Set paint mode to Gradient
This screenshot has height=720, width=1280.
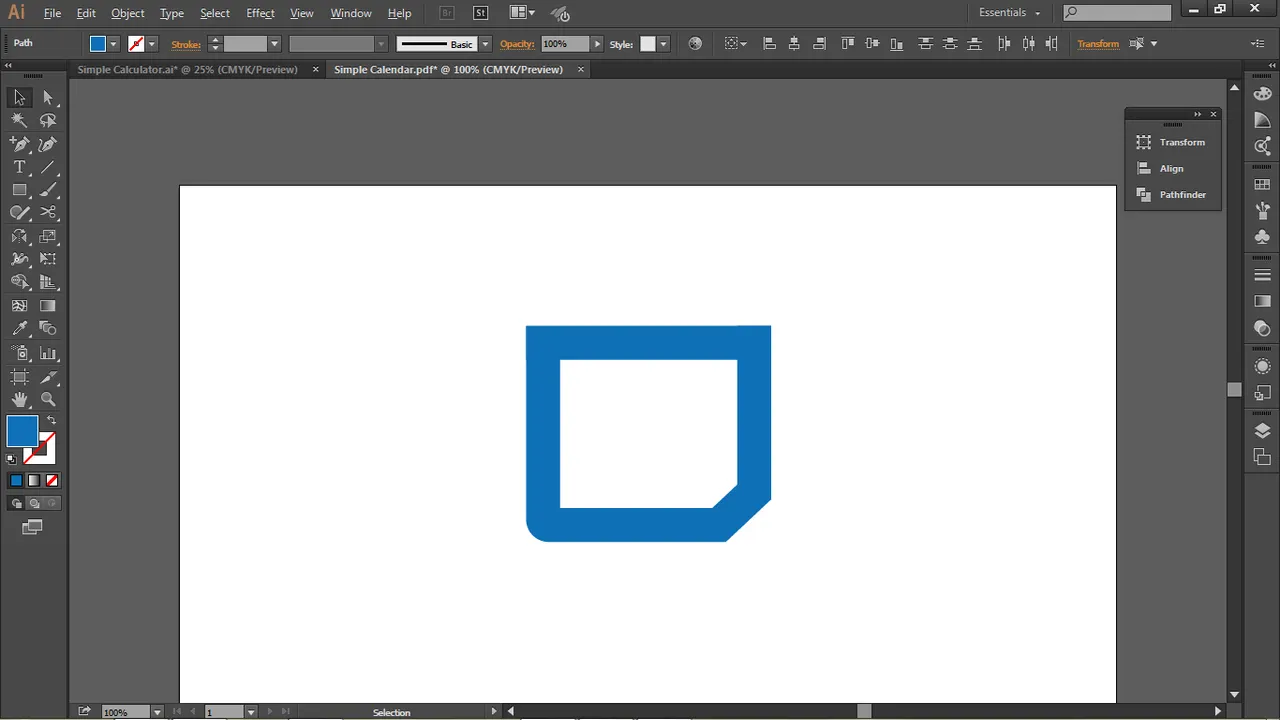tap(34, 481)
